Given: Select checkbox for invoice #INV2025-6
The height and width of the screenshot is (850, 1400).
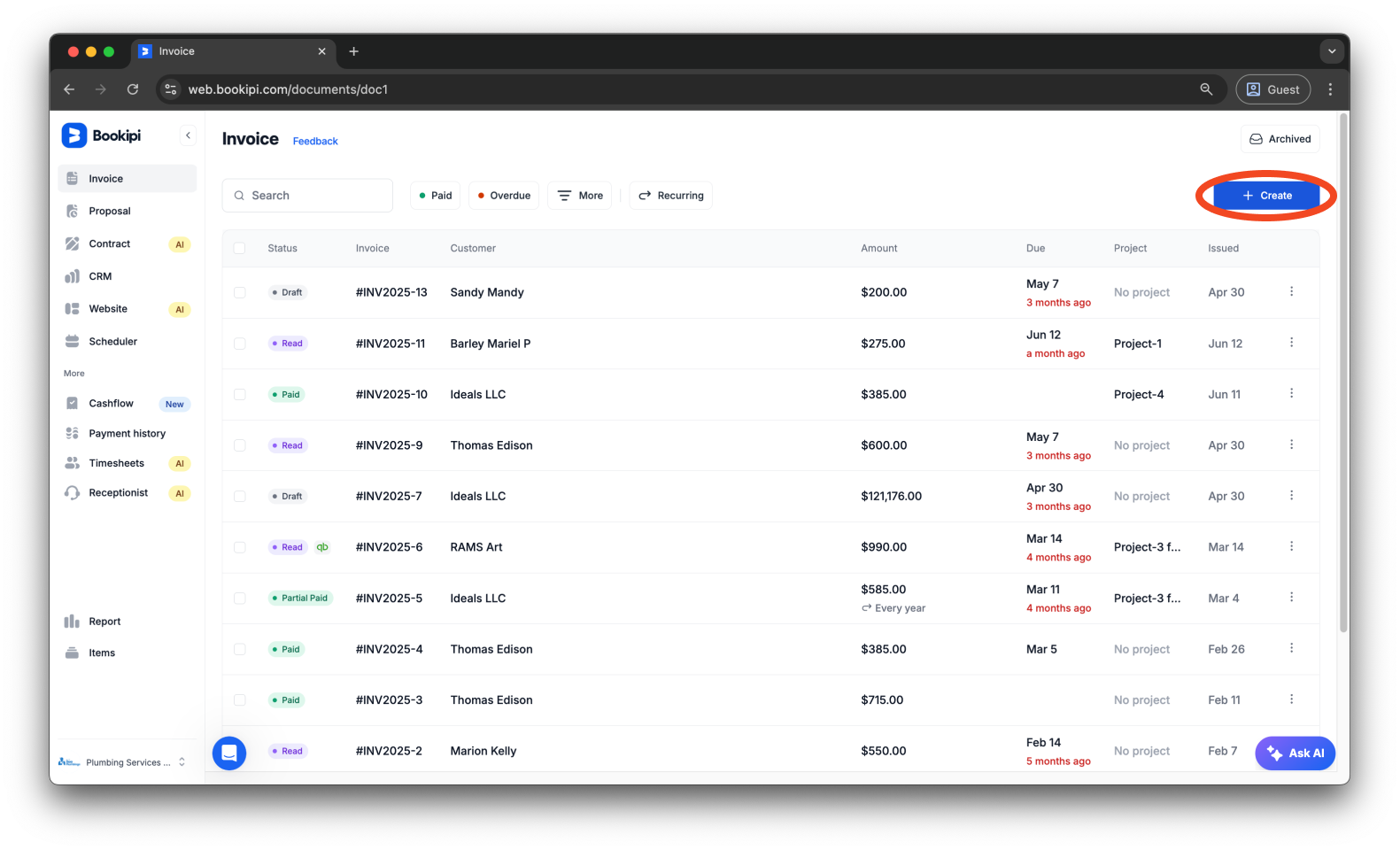Looking at the screenshot, I should click(x=240, y=547).
